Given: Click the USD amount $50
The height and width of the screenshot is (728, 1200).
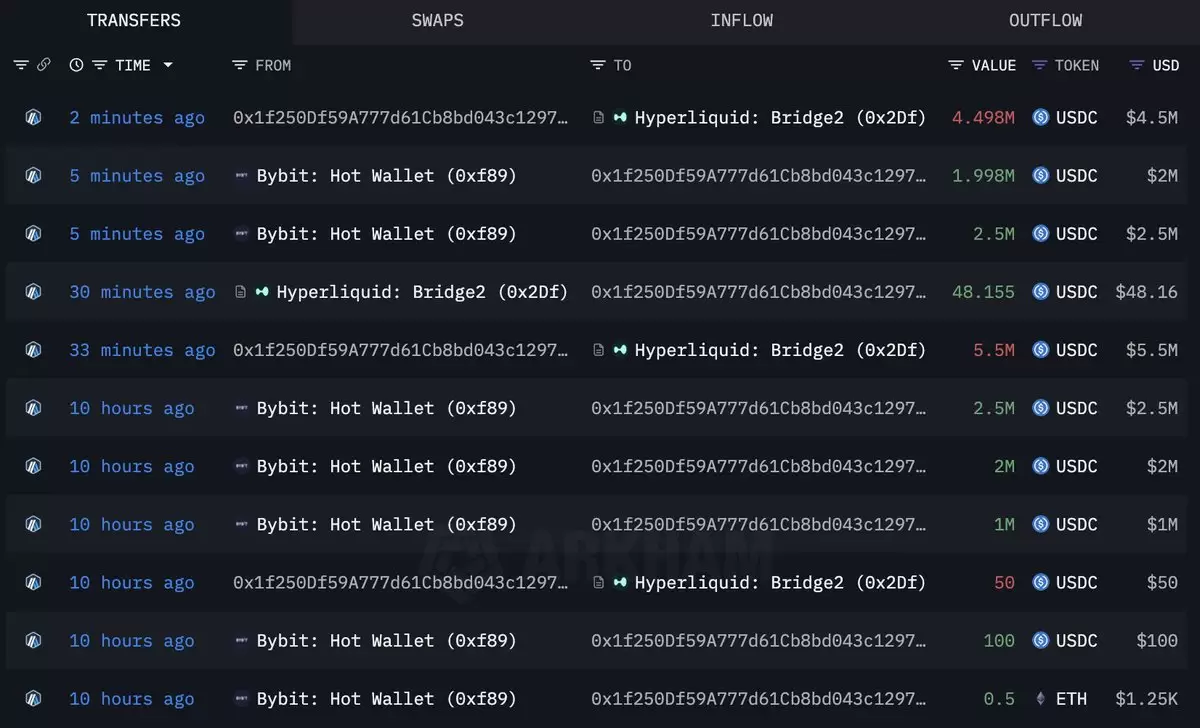Looking at the screenshot, I should click(x=1162, y=583).
